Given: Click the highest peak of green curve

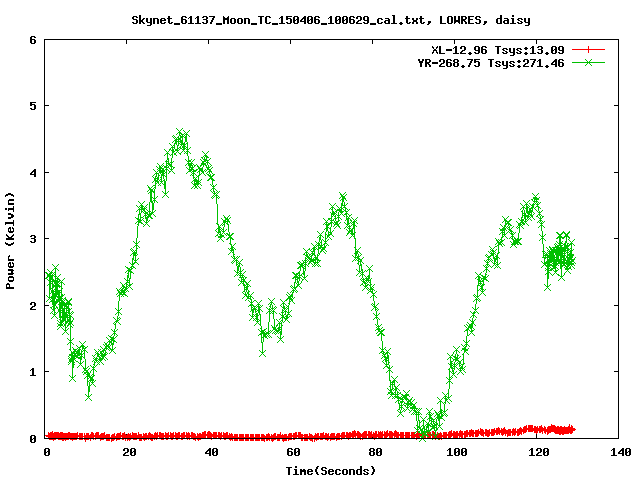Looking at the screenshot, I should point(180,133).
